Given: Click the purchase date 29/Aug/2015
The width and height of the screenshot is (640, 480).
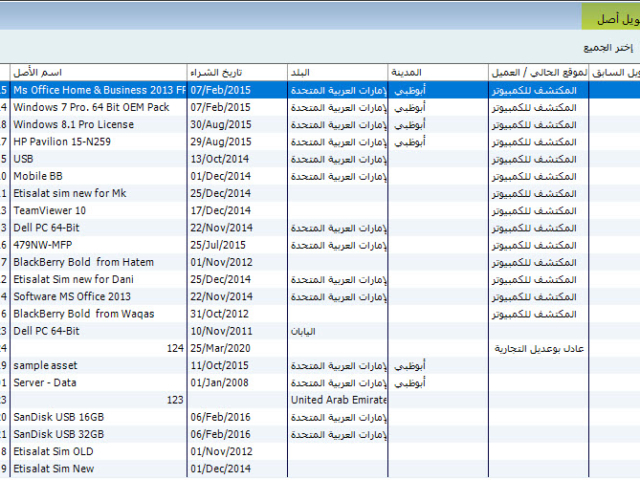Looking at the screenshot, I should tap(221, 142).
